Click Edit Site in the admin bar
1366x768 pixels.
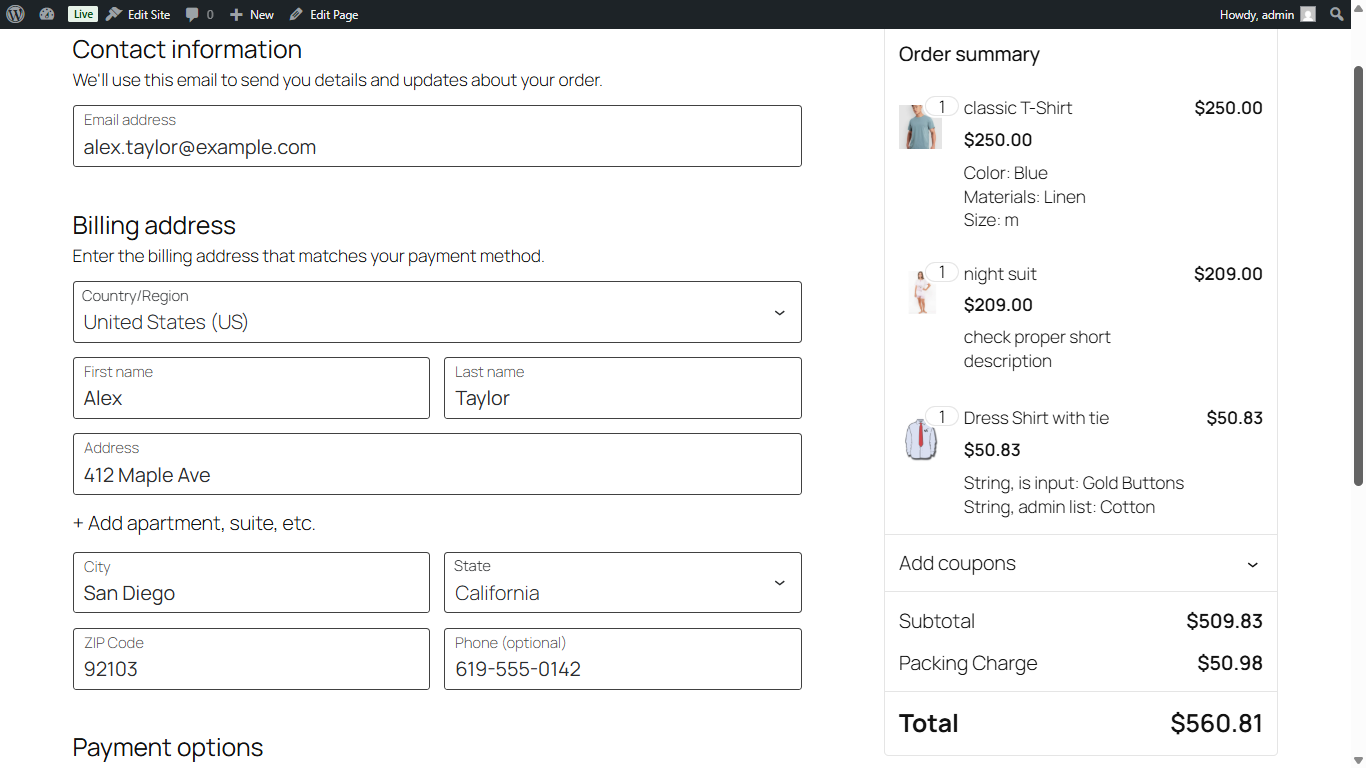(139, 14)
